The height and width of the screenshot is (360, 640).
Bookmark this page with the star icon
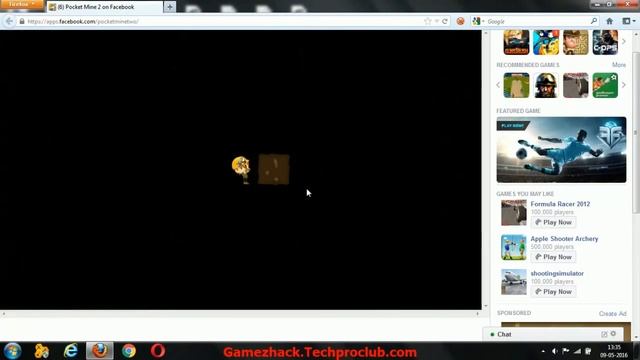(x=427, y=21)
